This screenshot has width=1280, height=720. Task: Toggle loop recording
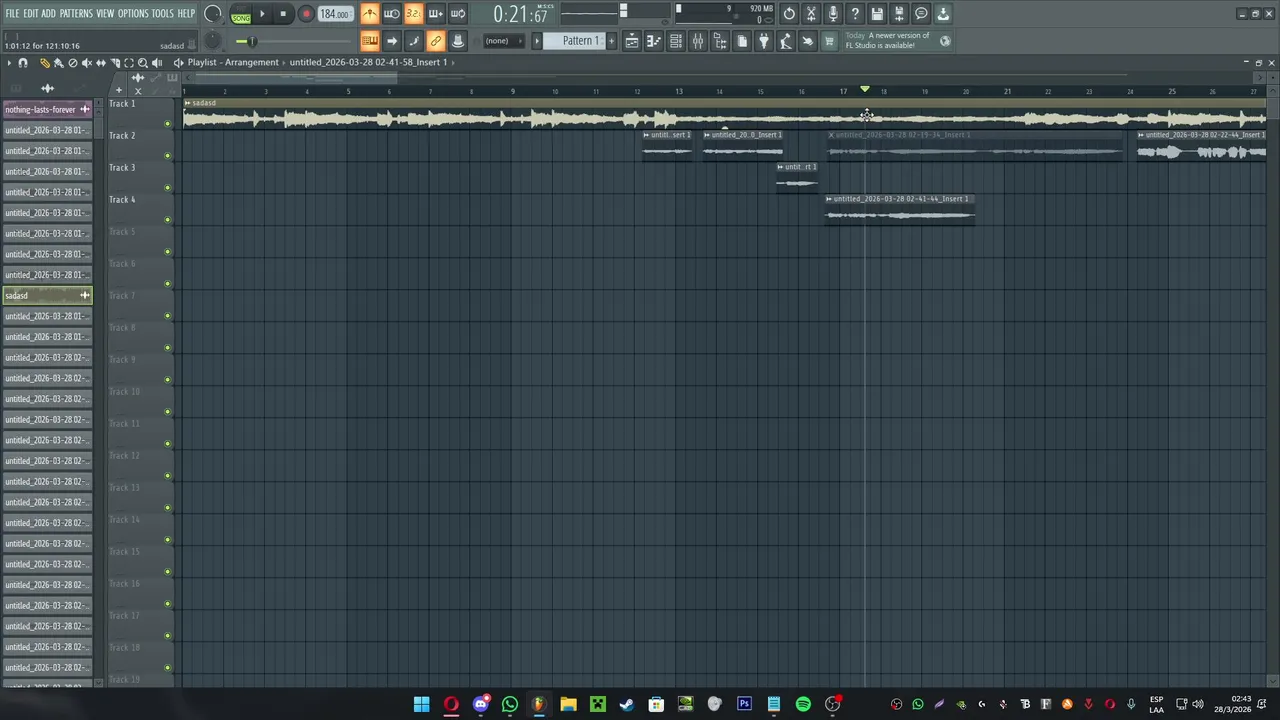click(457, 14)
